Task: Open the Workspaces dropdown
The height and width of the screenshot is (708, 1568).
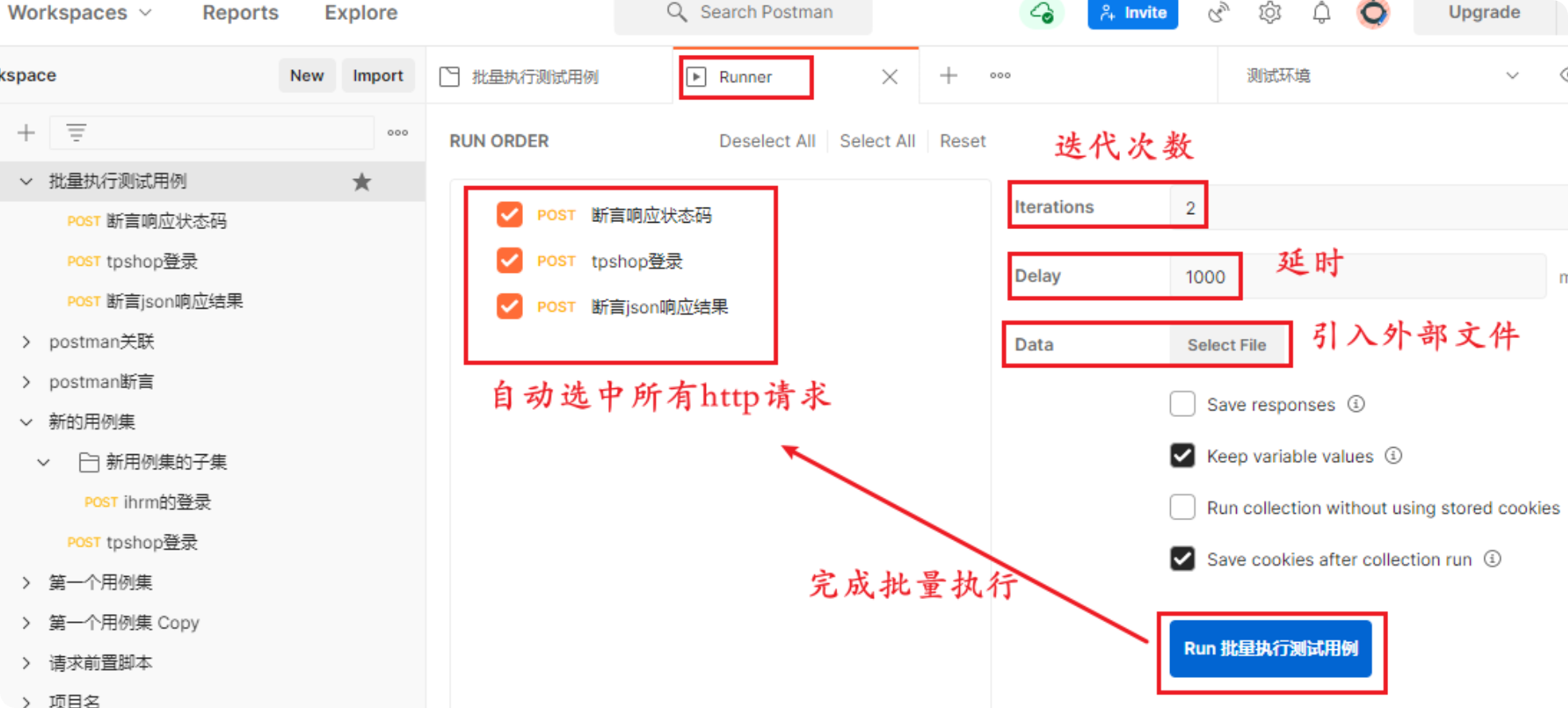Action: click(x=80, y=13)
